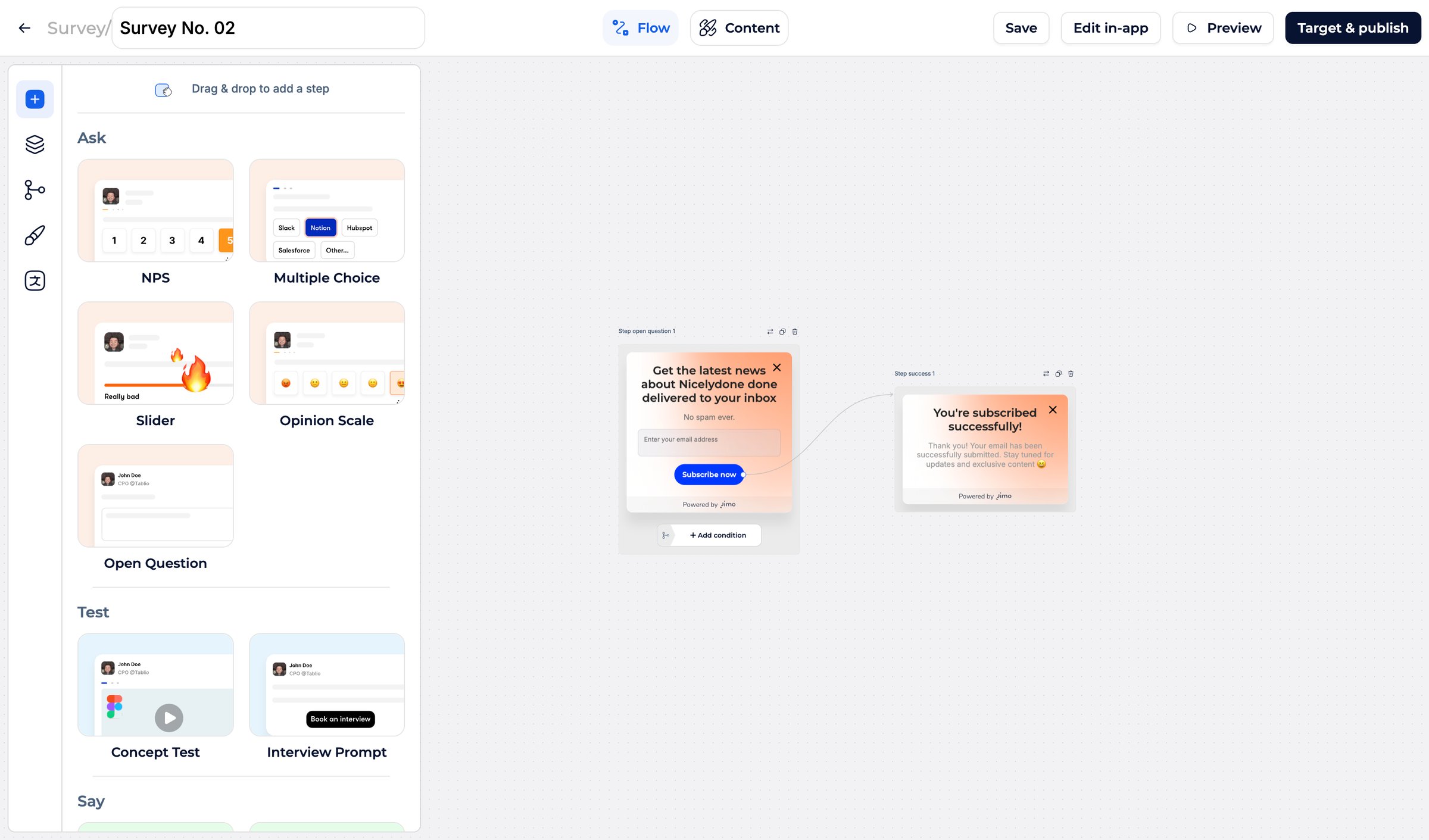Click the 'Step success 1' label
Screen dimensions: 1429x840
tap(915, 374)
